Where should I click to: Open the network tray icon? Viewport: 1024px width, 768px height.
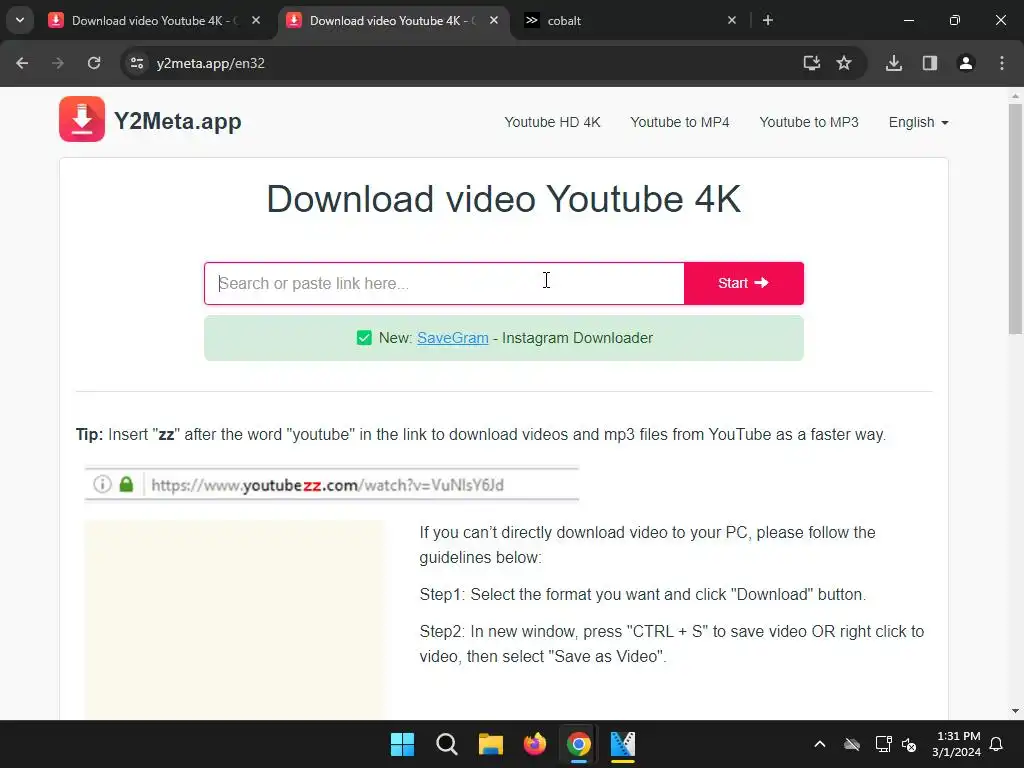coord(884,744)
